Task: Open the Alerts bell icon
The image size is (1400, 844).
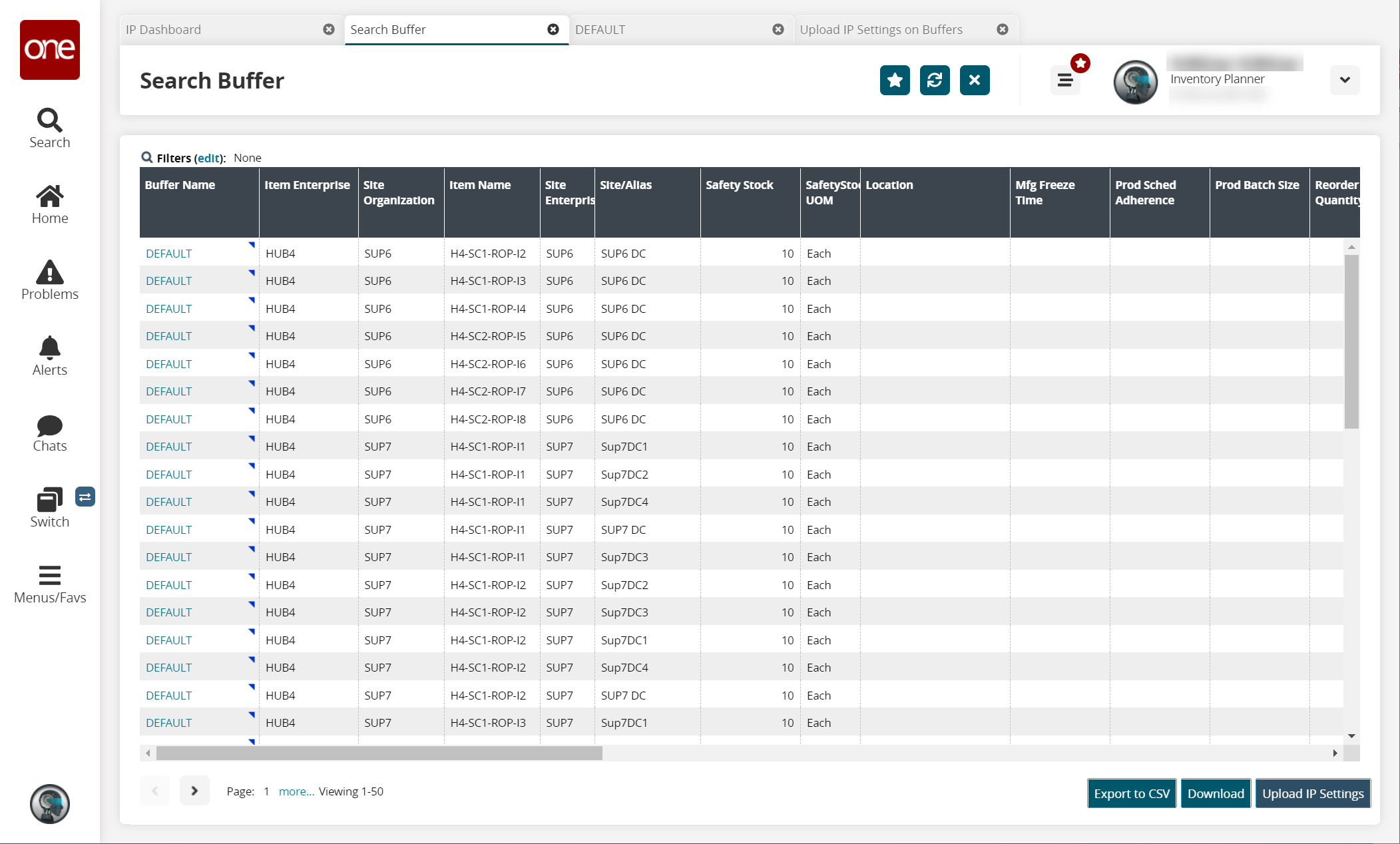Action: click(x=49, y=348)
